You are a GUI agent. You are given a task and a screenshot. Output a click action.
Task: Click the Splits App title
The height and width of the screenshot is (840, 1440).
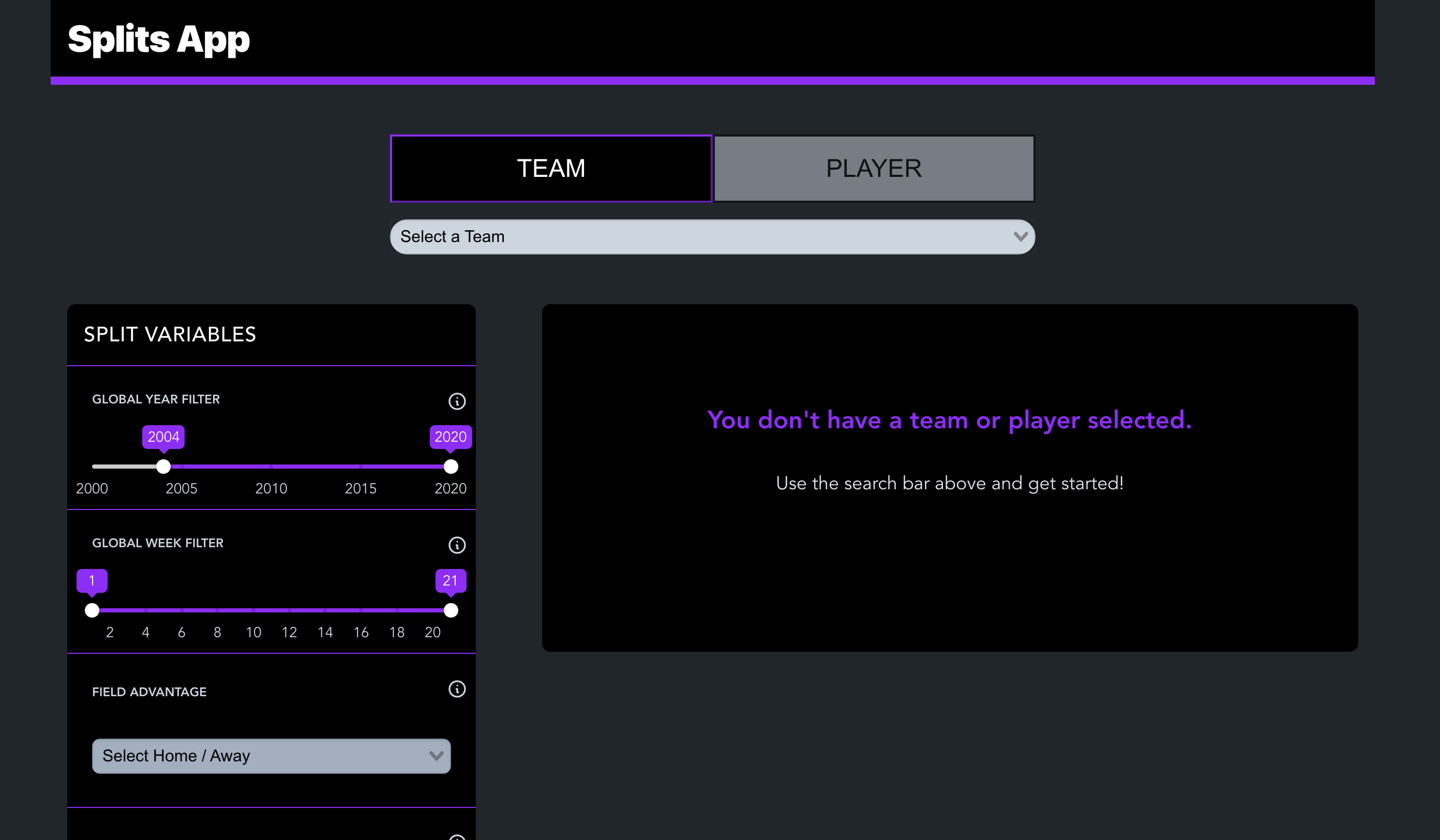tap(159, 39)
